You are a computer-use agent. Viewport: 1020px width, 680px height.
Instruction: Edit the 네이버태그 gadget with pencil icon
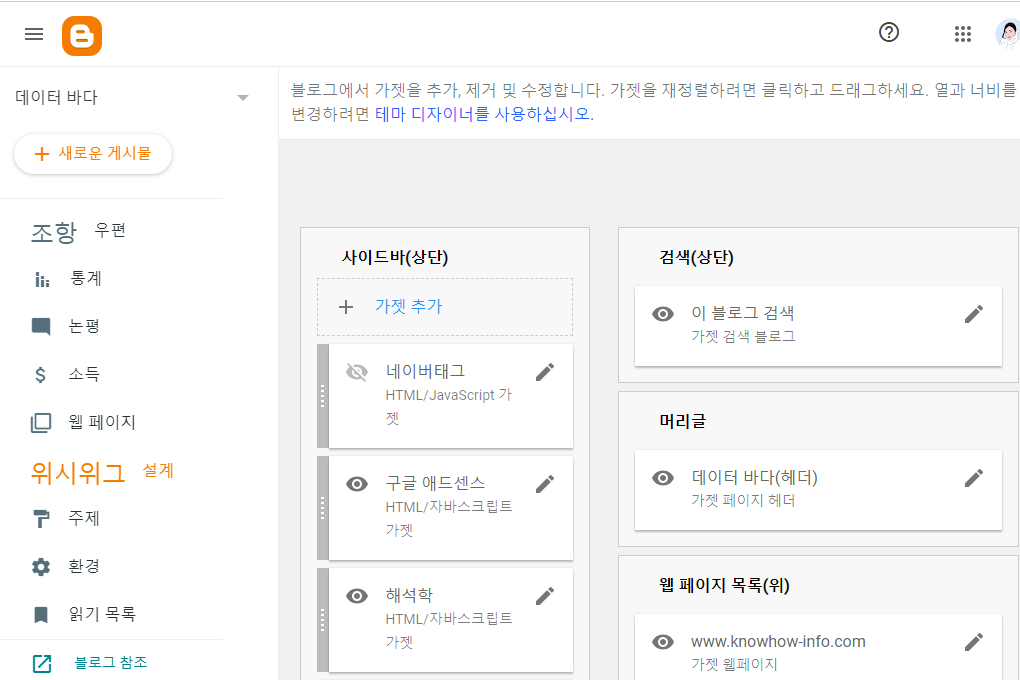(545, 371)
